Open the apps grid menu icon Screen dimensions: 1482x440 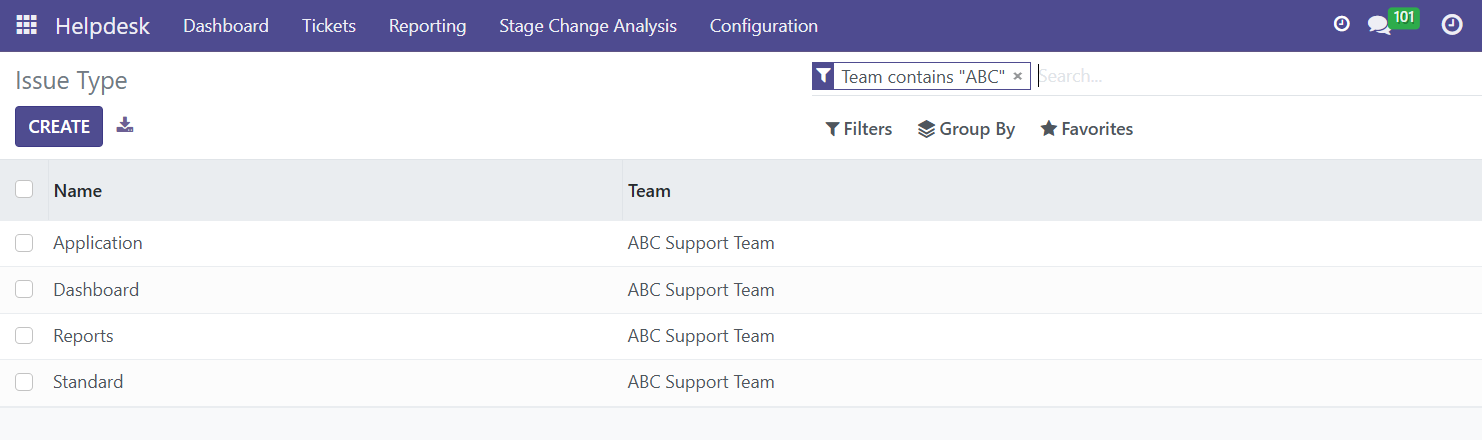pyautogui.click(x=27, y=25)
